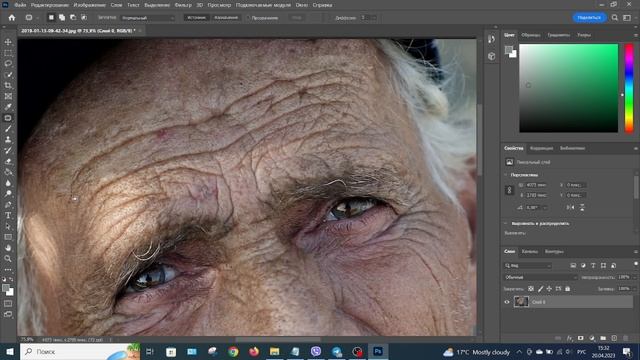
Task: Add a layer mask from Layers footer
Action: pyautogui.click(x=580, y=338)
